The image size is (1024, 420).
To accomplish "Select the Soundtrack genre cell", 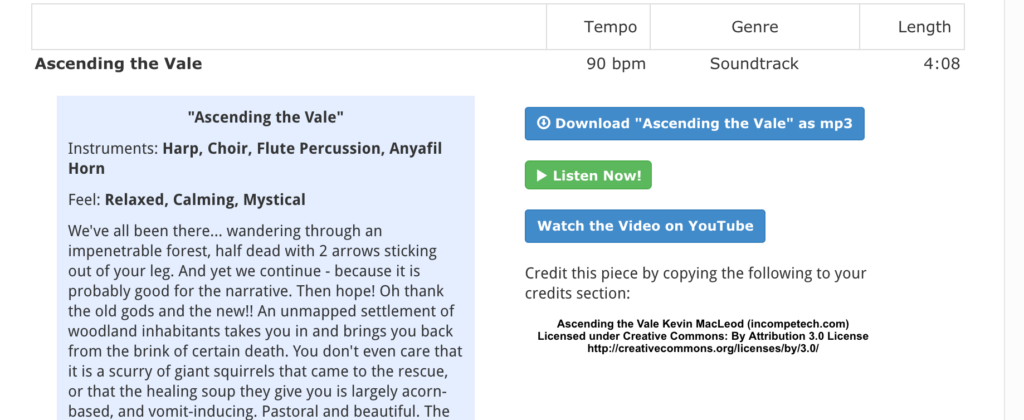I will click(x=754, y=64).
